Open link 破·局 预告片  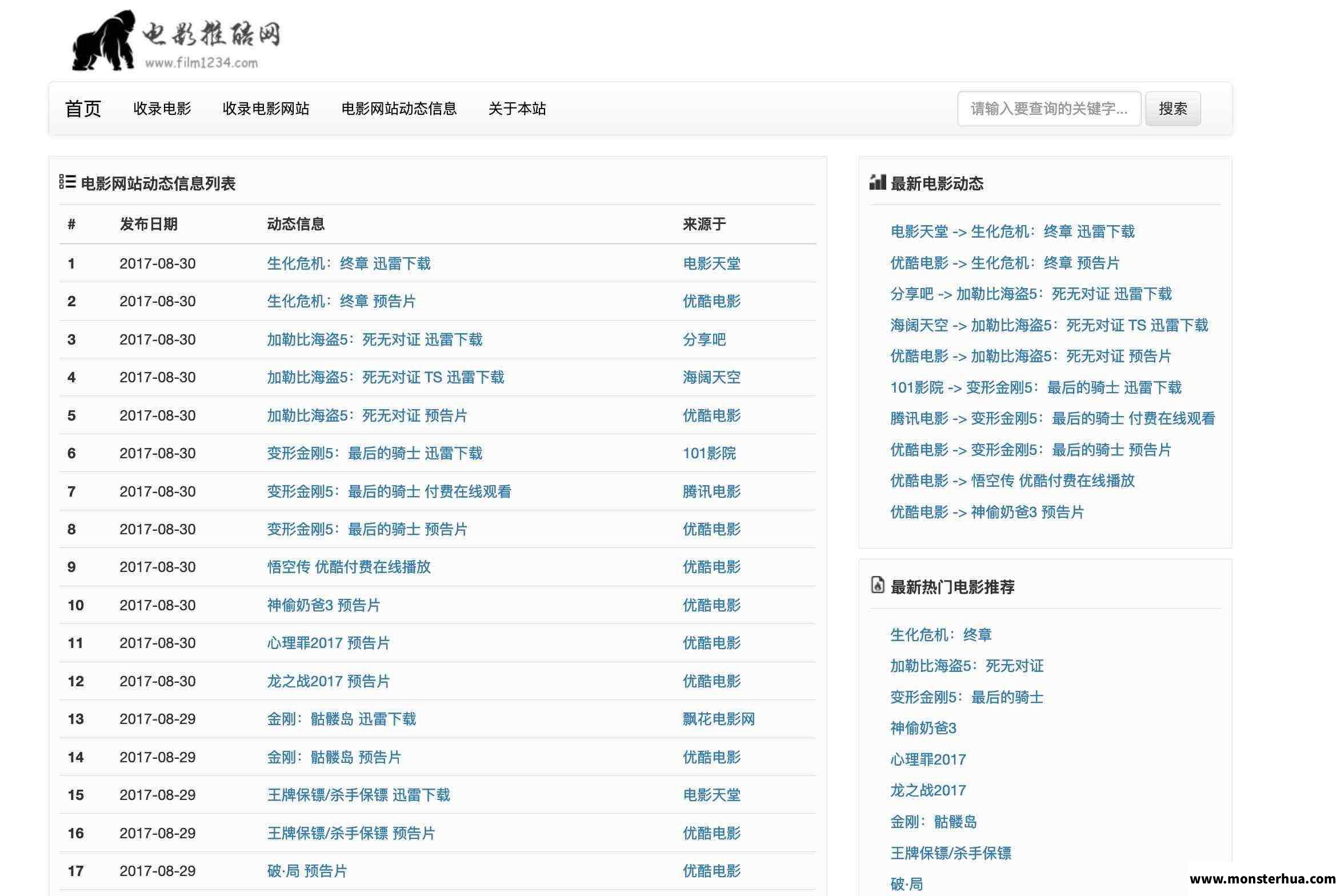307,871
